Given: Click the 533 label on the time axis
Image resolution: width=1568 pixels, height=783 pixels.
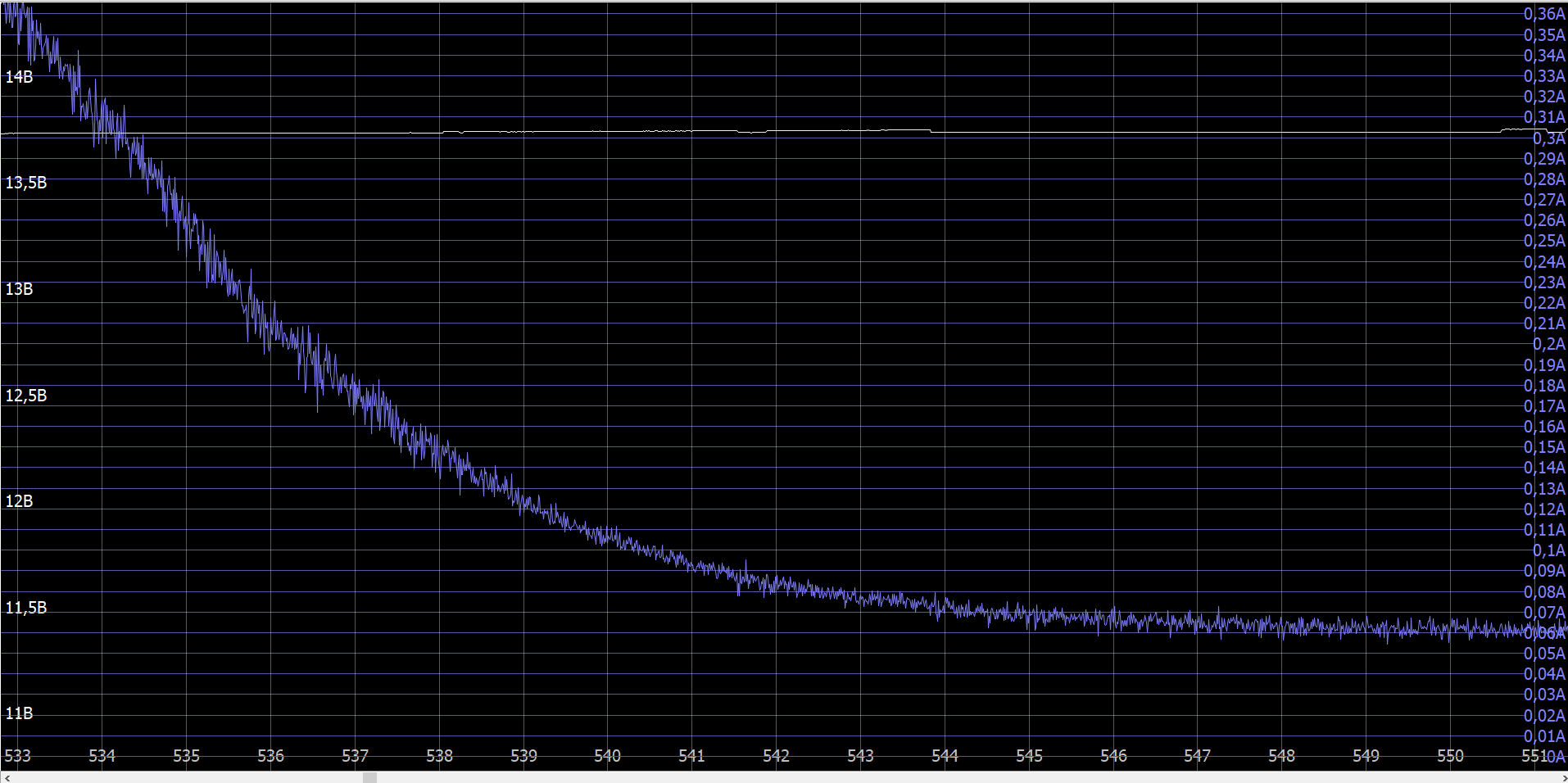Looking at the screenshot, I should click(x=17, y=756).
